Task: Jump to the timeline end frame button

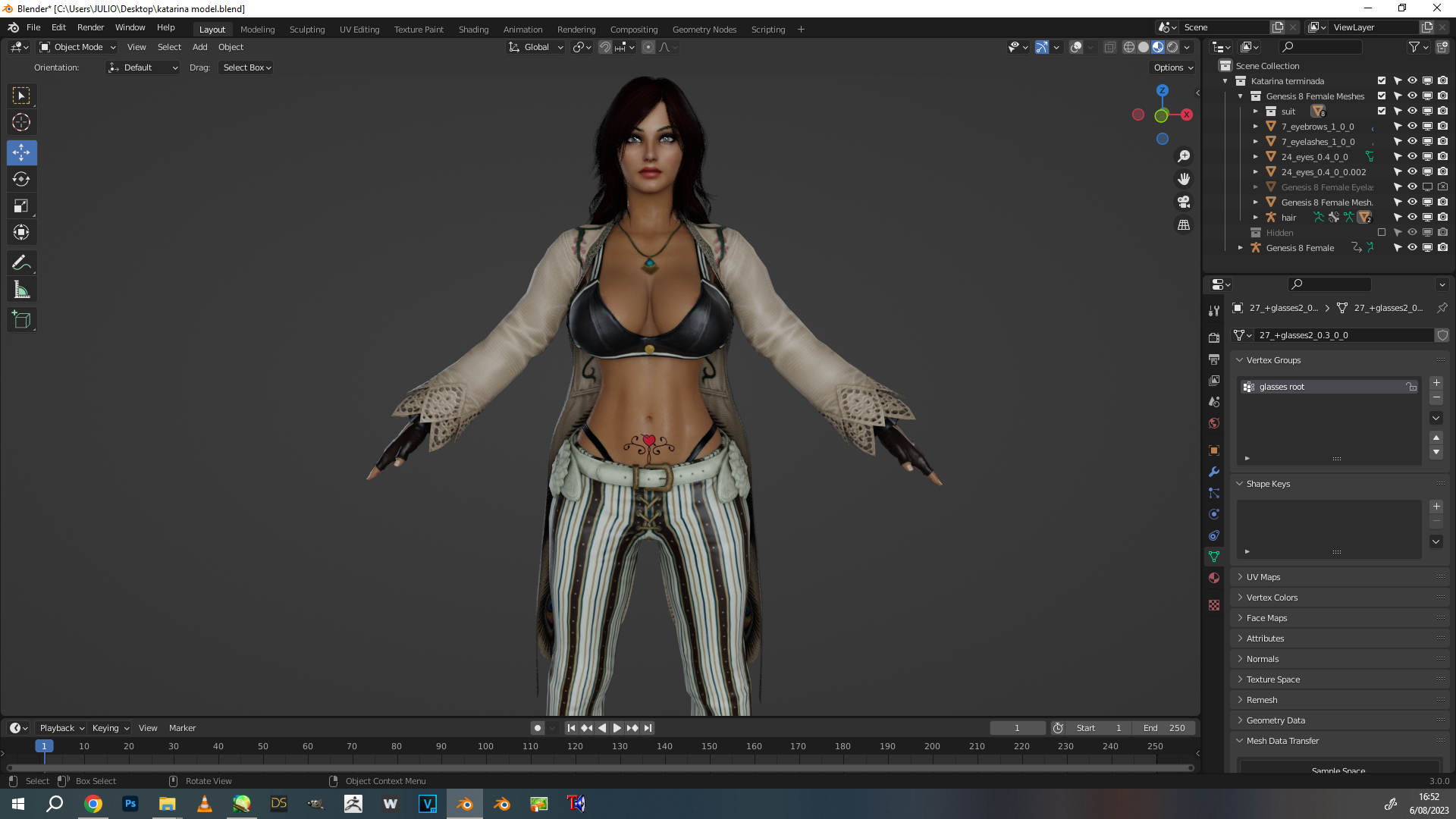Action: (648, 728)
